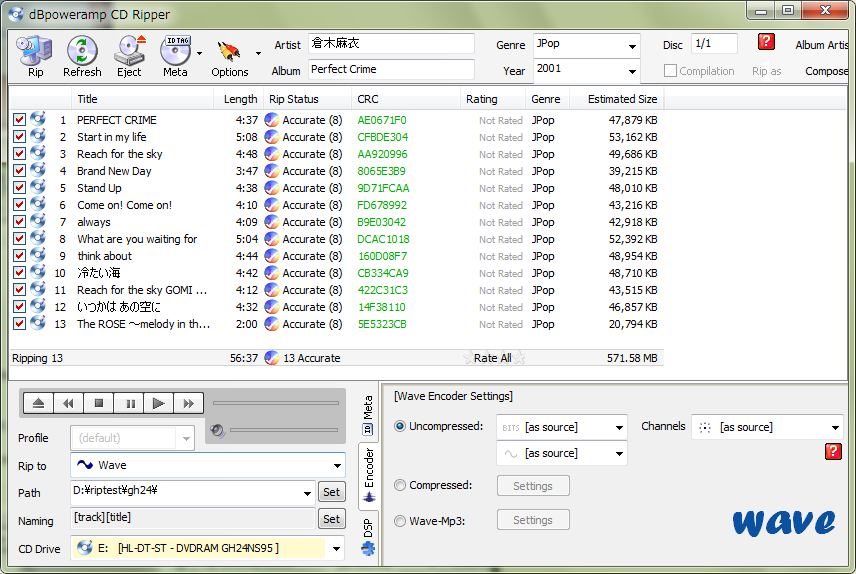Open Compressed Settings button
Image resolution: width=856 pixels, height=574 pixels.
[533, 486]
